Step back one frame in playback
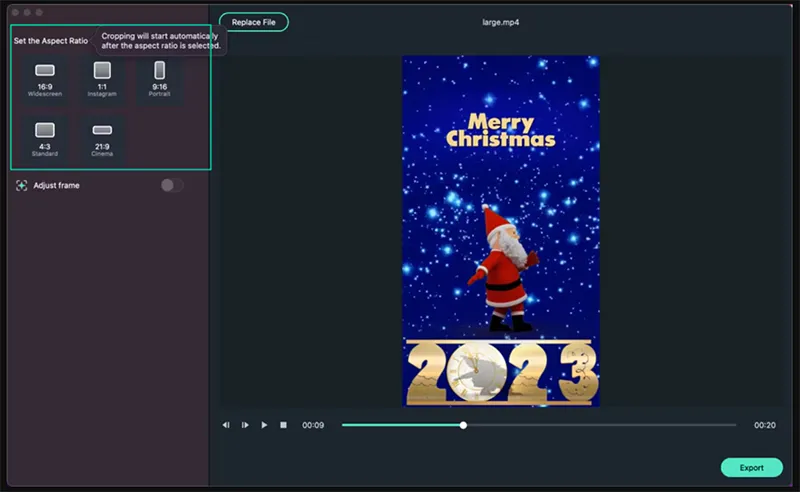Viewport: 800px width, 492px height. pyautogui.click(x=226, y=425)
